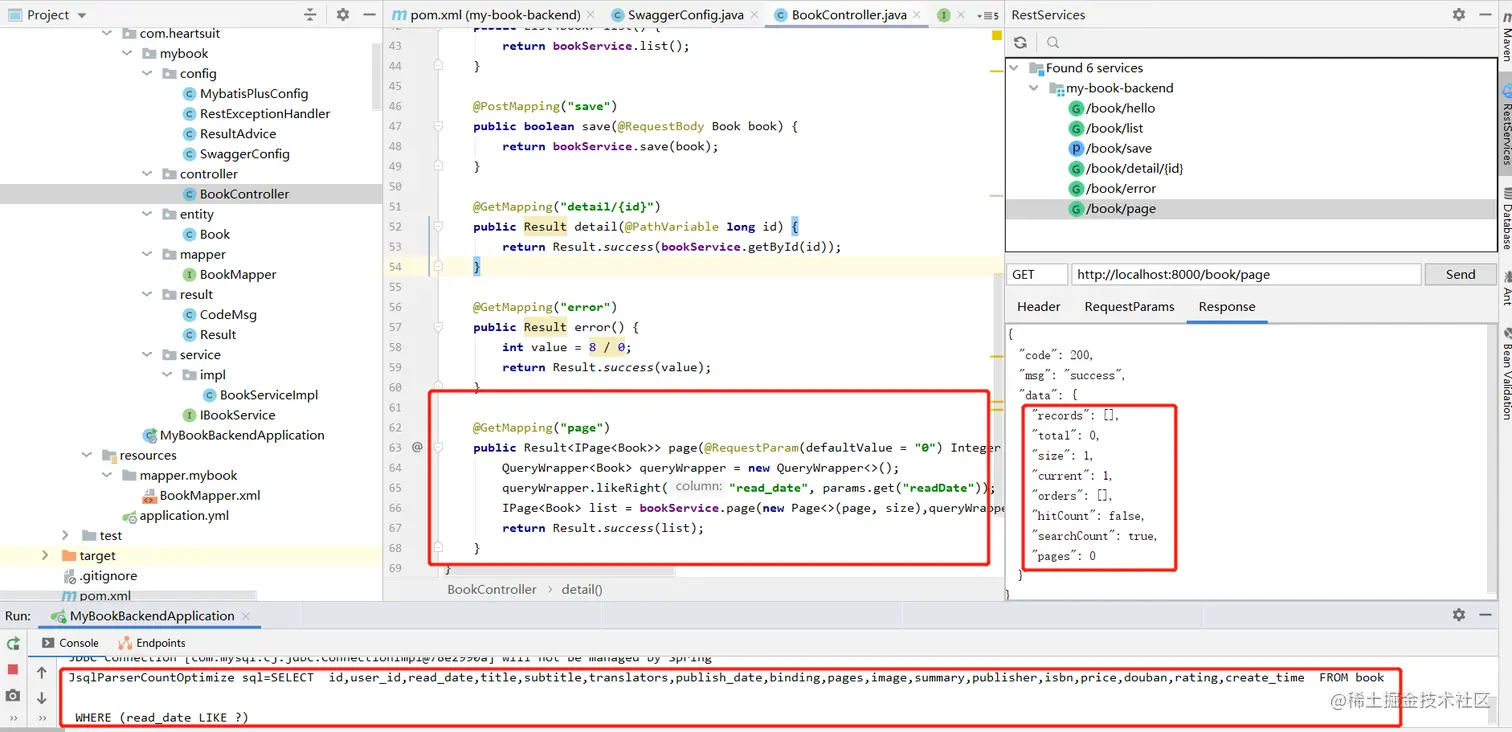The height and width of the screenshot is (732, 1512).
Task: Click the request URL input field
Action: (x=1246, y=273)
